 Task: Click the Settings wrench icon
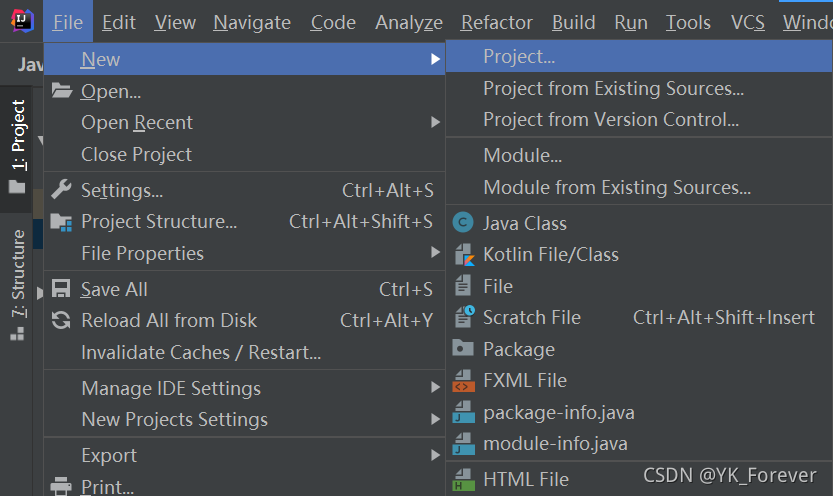(61, 190)
